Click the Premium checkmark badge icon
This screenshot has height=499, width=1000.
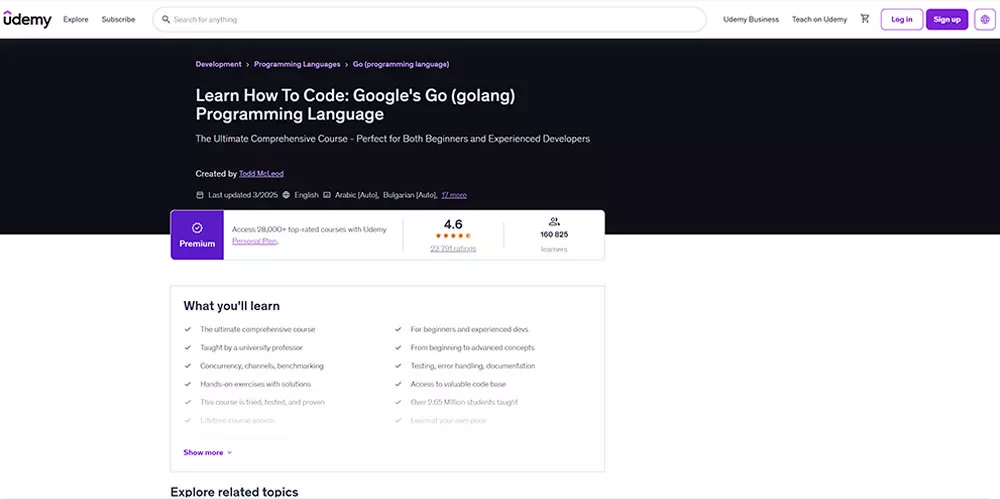[x=197, y=228]
